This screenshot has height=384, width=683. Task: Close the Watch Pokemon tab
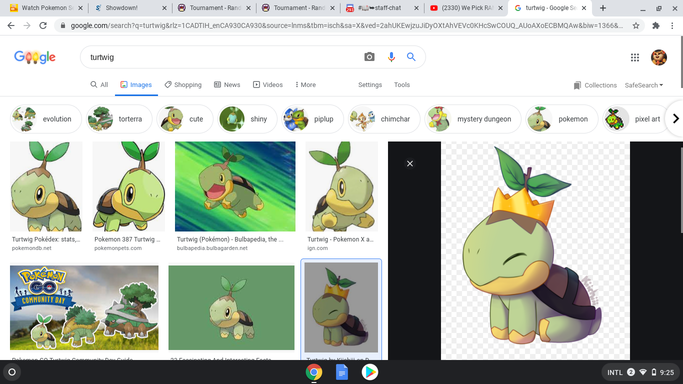click(x=80, y=8)
